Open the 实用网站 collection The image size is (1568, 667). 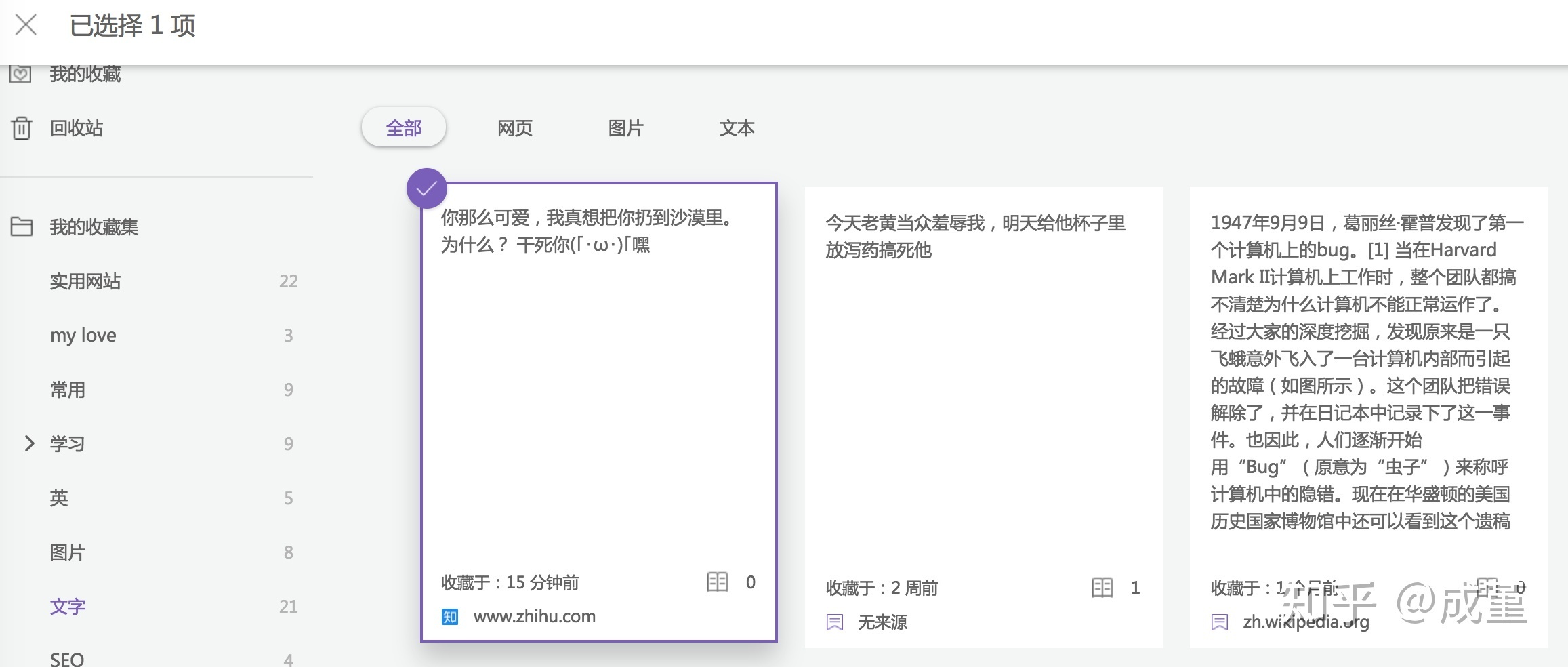tap(85, 281)
